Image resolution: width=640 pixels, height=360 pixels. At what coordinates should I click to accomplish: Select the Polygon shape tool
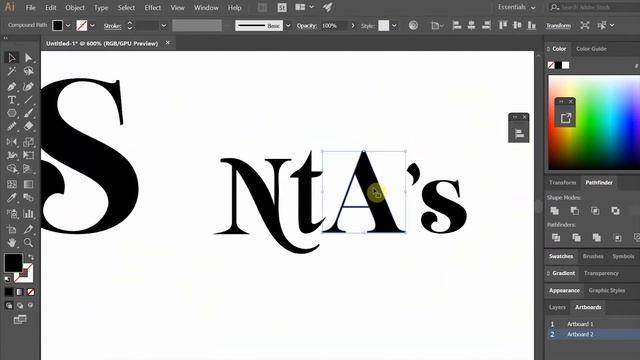11,113
